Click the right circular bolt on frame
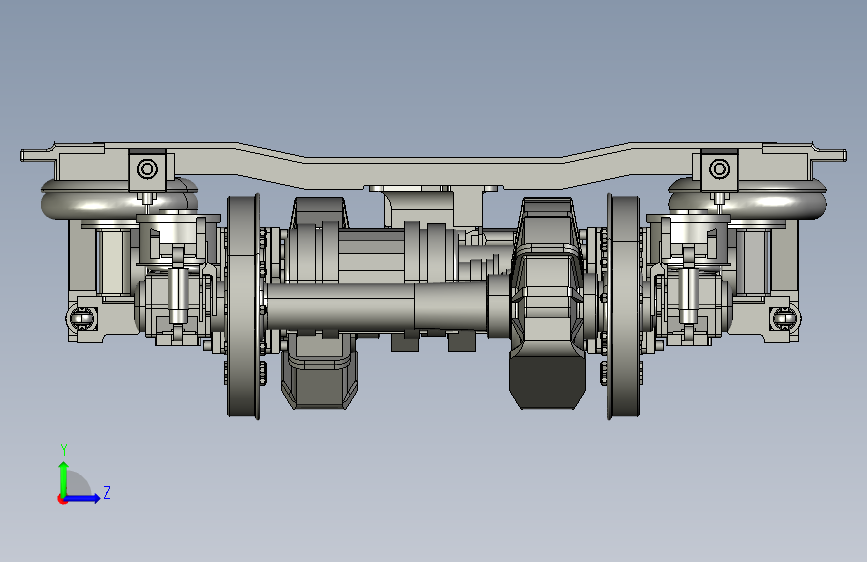 coord(719,169)
